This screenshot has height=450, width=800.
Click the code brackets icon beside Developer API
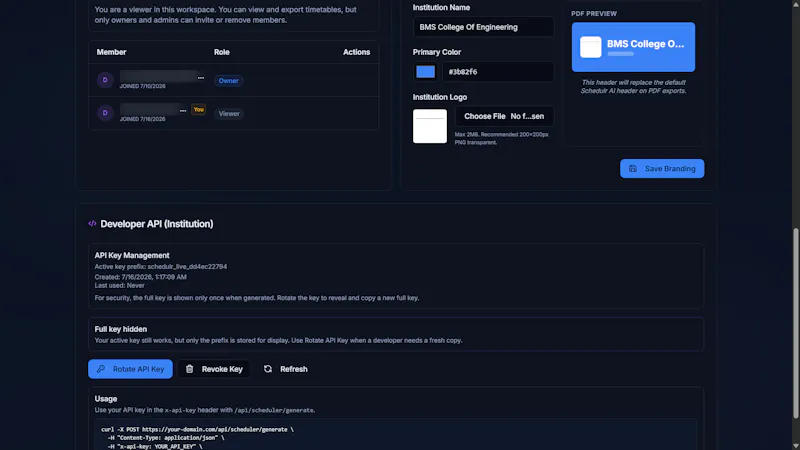pyautogui.click(x=92, y=223)
